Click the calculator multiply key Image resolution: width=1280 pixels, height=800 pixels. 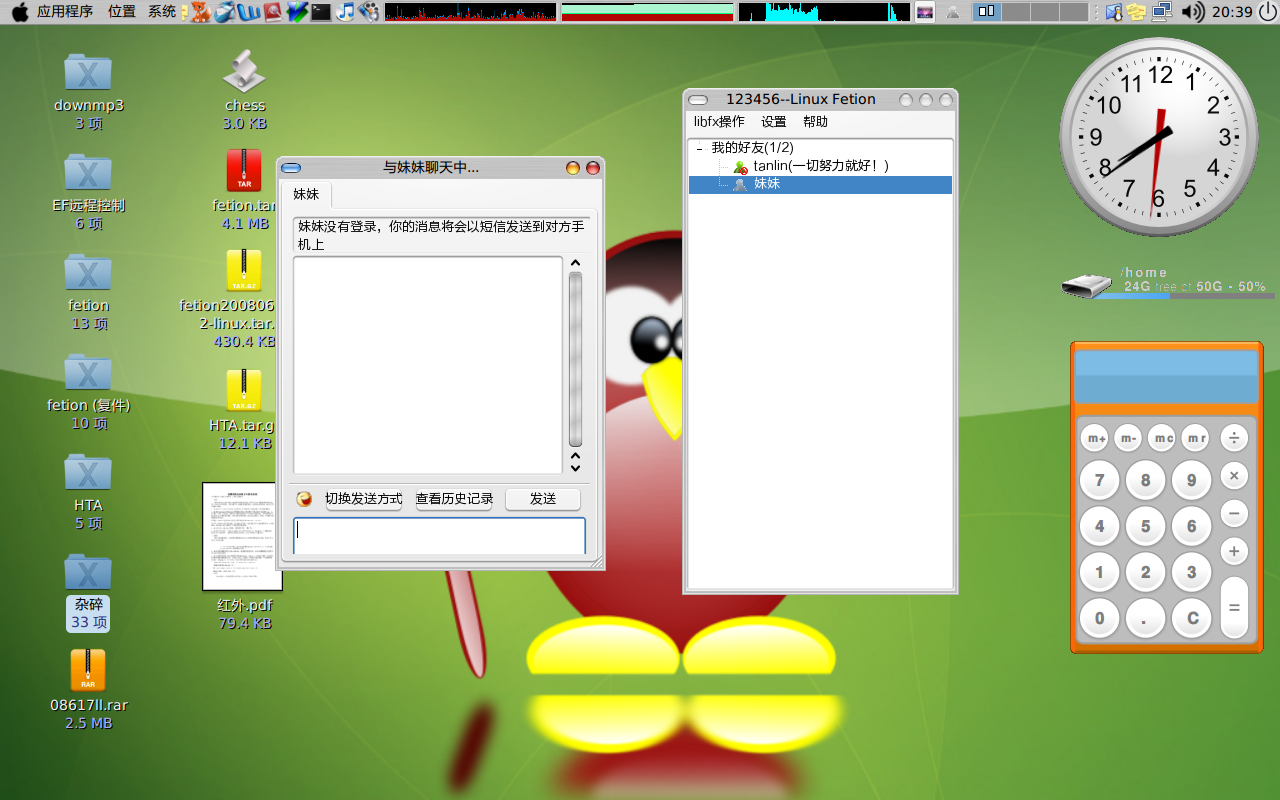pos(1234,476)
